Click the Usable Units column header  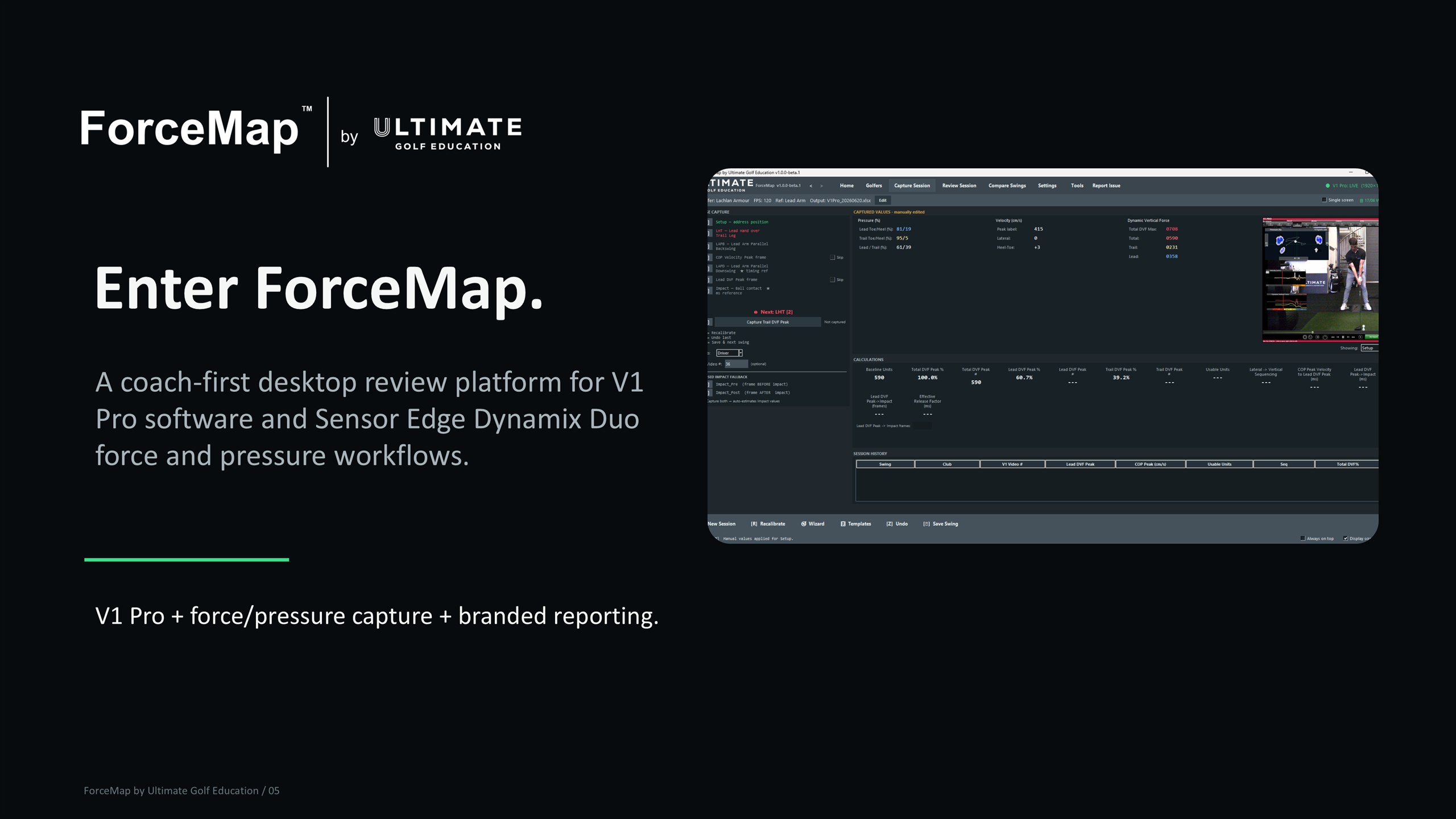point(1219,464)
